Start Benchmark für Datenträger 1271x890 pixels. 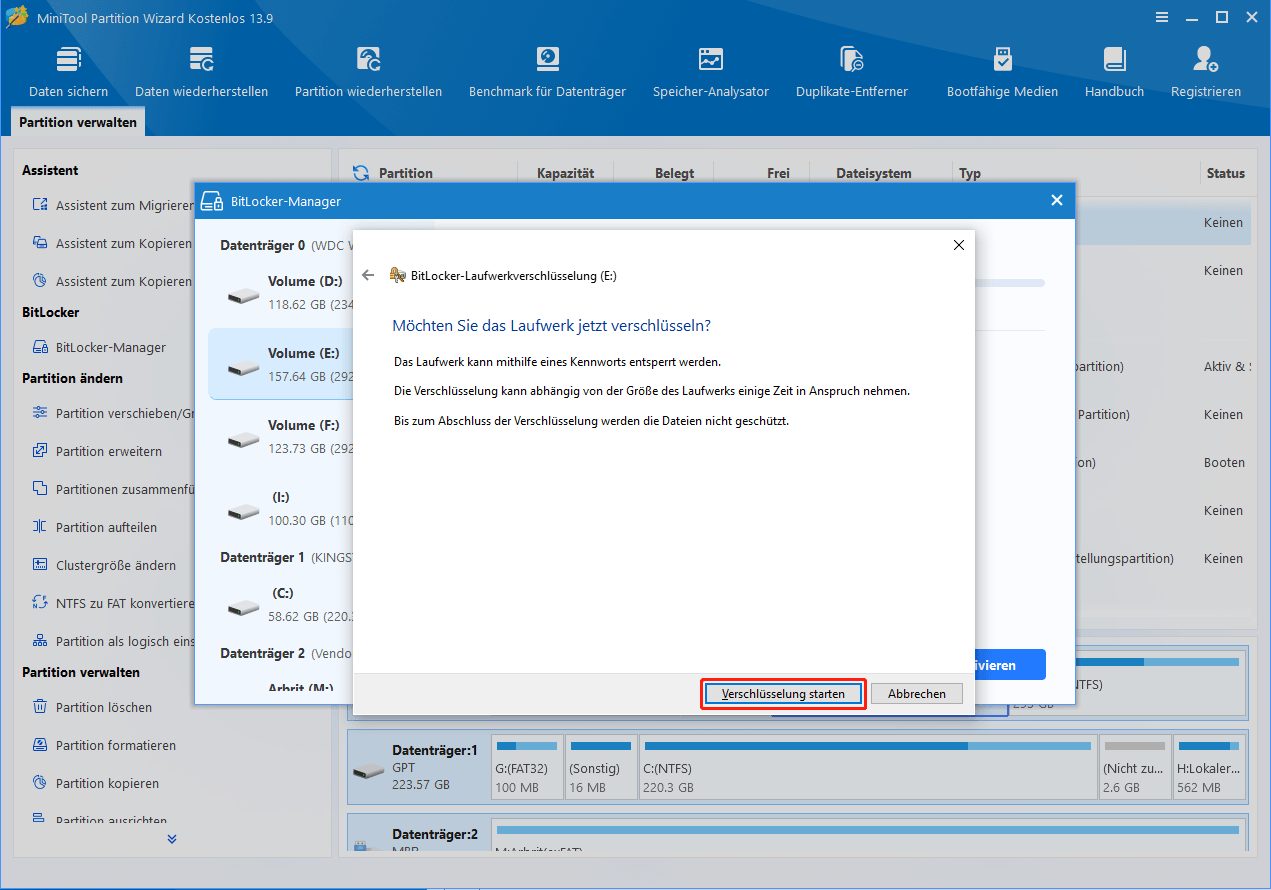pos(547,72)
